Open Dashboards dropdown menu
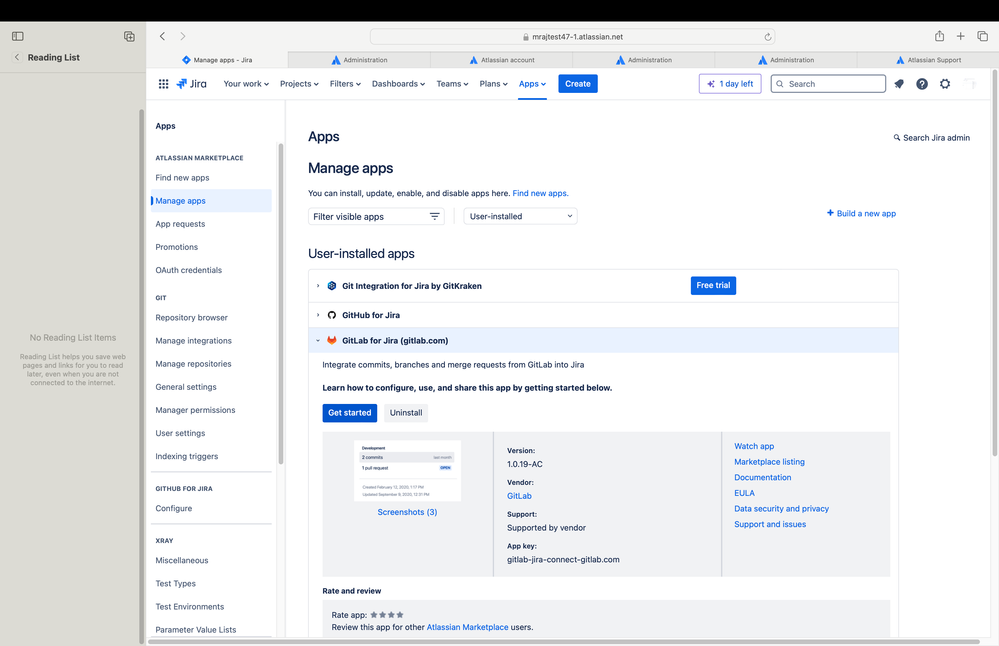 click(x=398, y=83)
